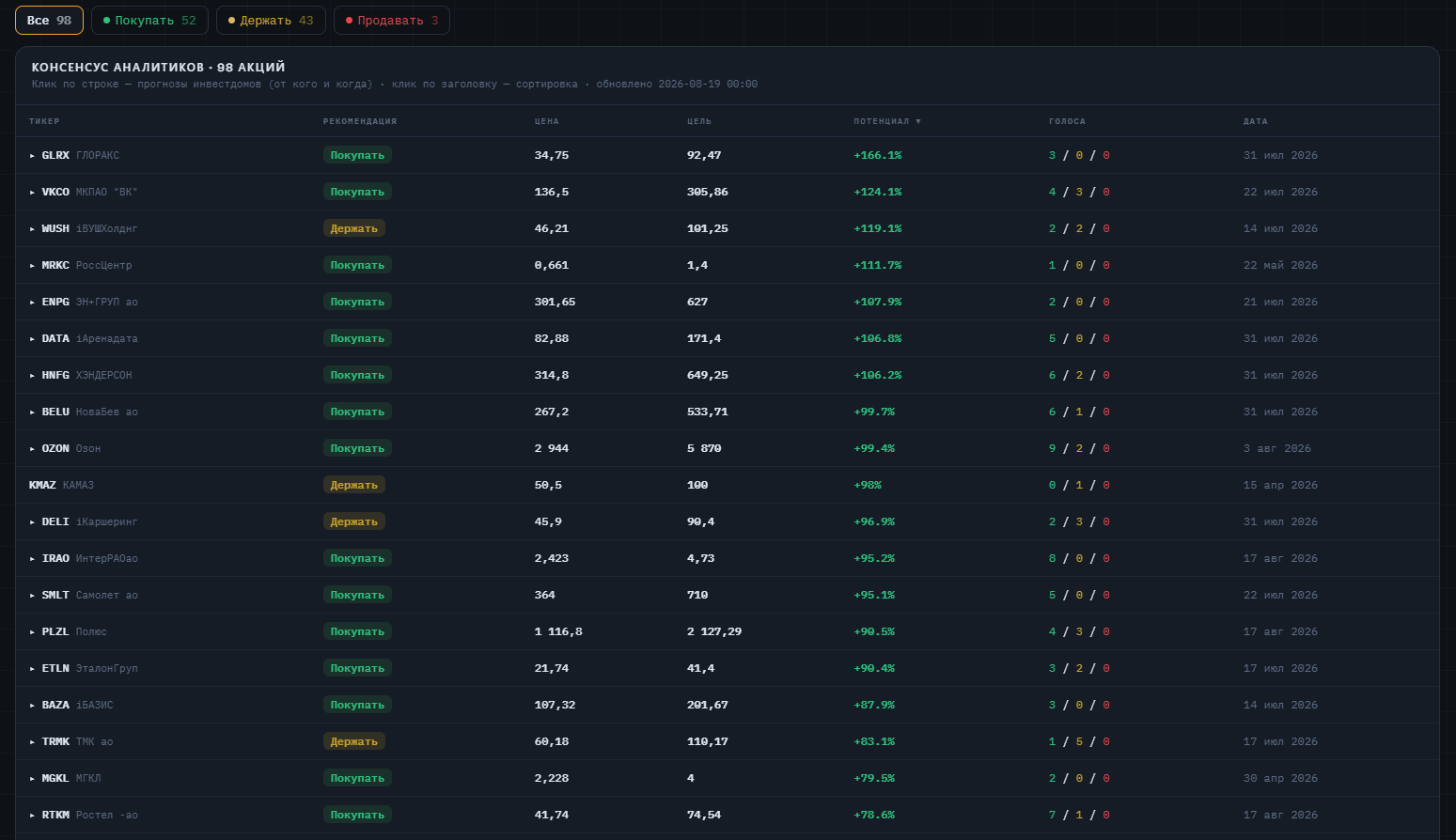Open the WUSH row disclosure triangle
Screen dimensions: 1456x840
pyautogui.click(x=32, y=229)
